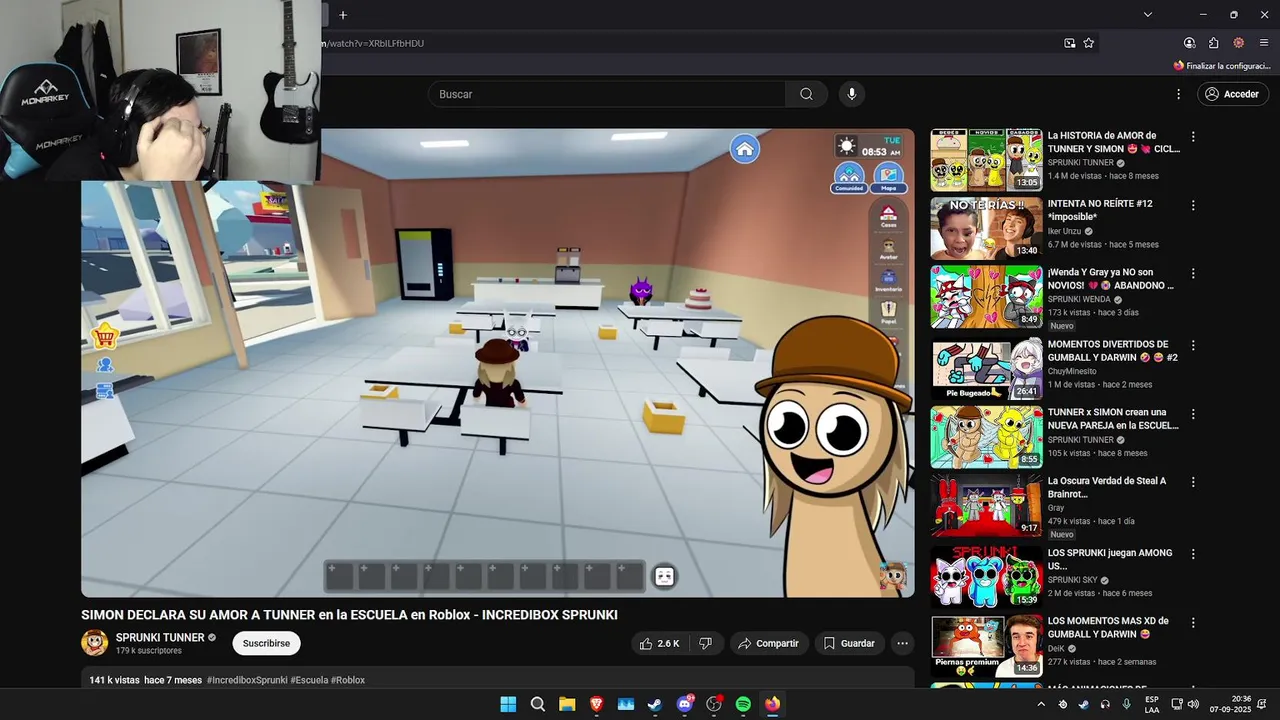Open options for MOMENTOS DIVERTIDOS DE GUMBALL video

[x=1193, y=345]
